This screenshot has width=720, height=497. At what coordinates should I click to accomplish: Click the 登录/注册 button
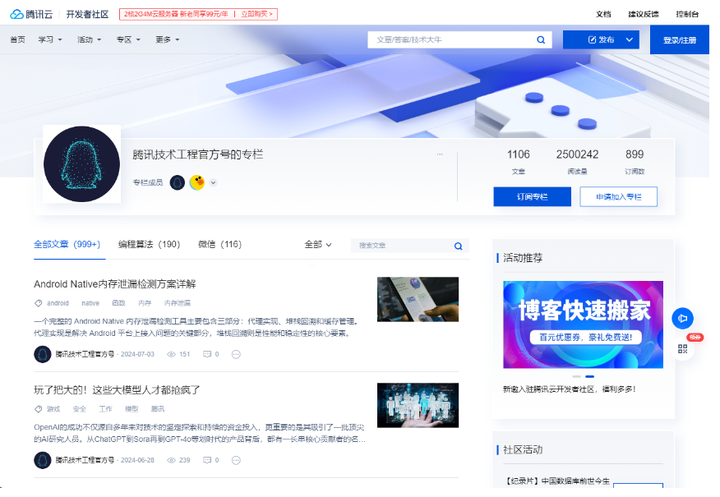click(x=680, y=40)
